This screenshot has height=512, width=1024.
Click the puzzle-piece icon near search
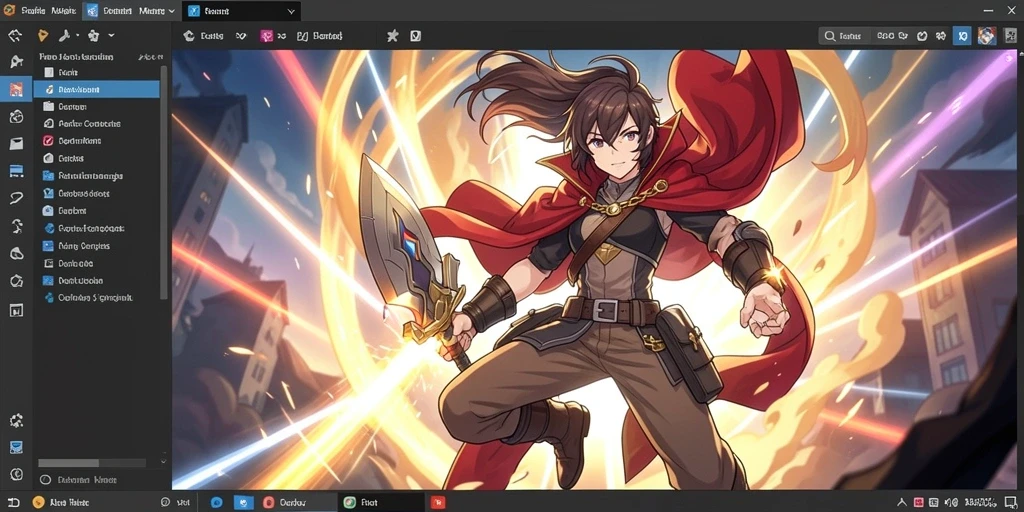(x=941, y=36)
